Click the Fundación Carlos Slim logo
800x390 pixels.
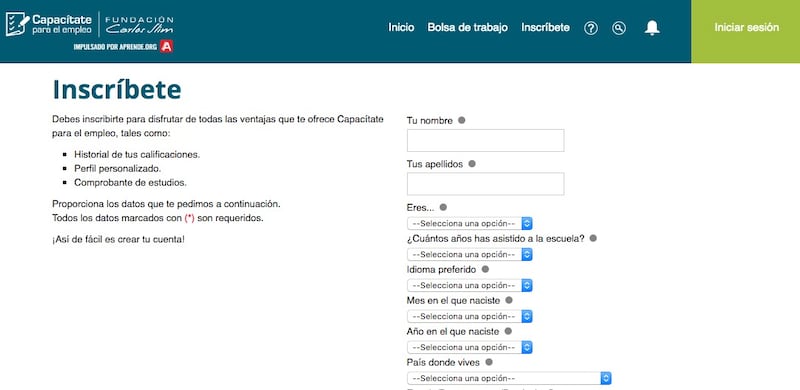139,25
